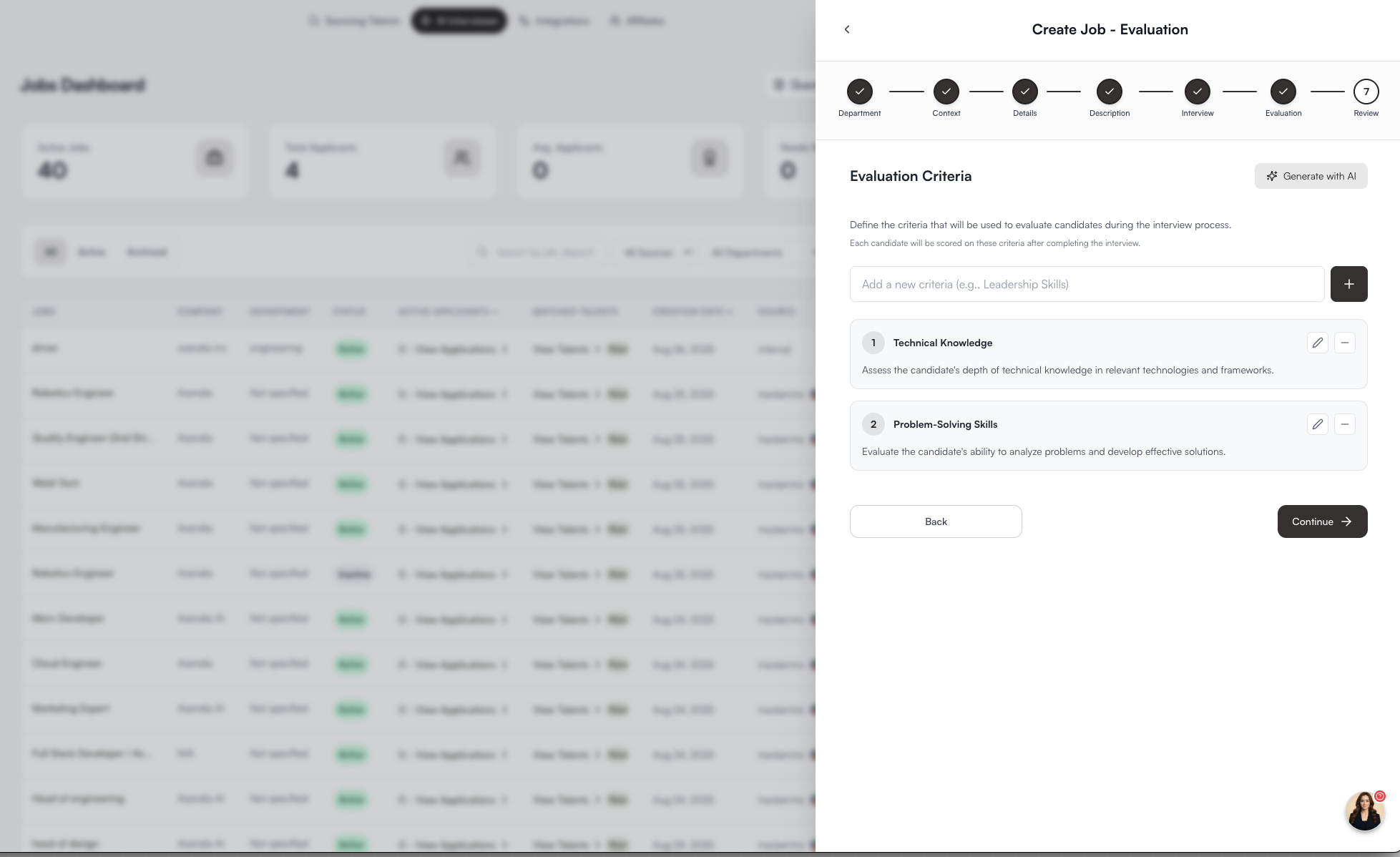Image resolution: width=1400 pixels, height=857 pixels.
Task: Jump to the Context step
Action: click(946, 92)
